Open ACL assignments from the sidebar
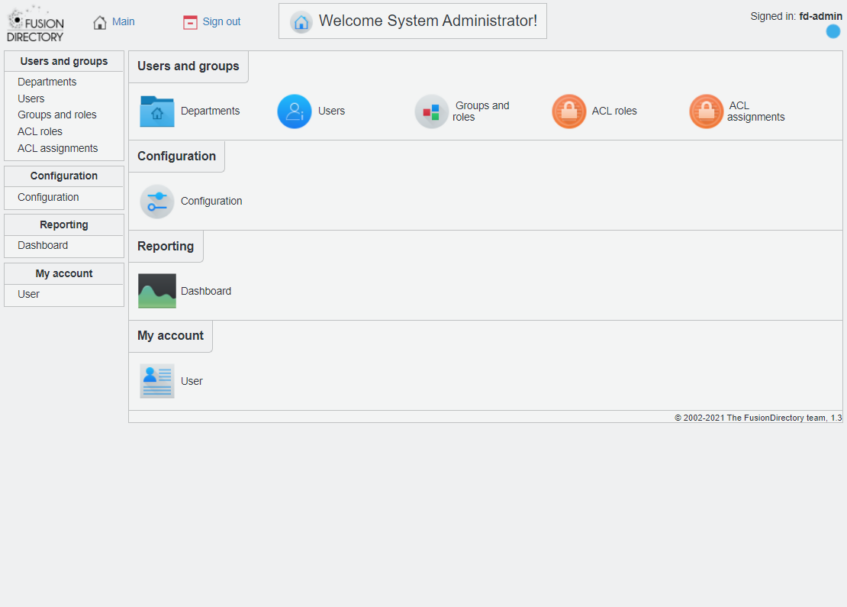847x607 pixels. pos(58,148)
